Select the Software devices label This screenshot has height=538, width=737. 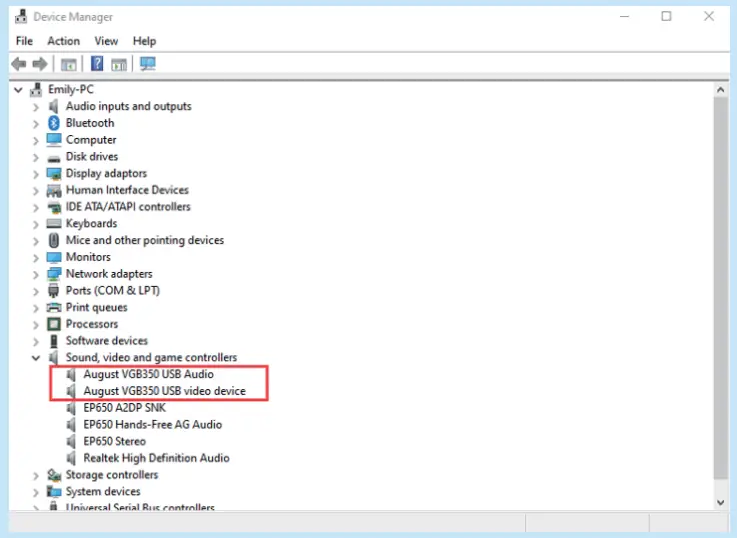[x=107, y=341]
